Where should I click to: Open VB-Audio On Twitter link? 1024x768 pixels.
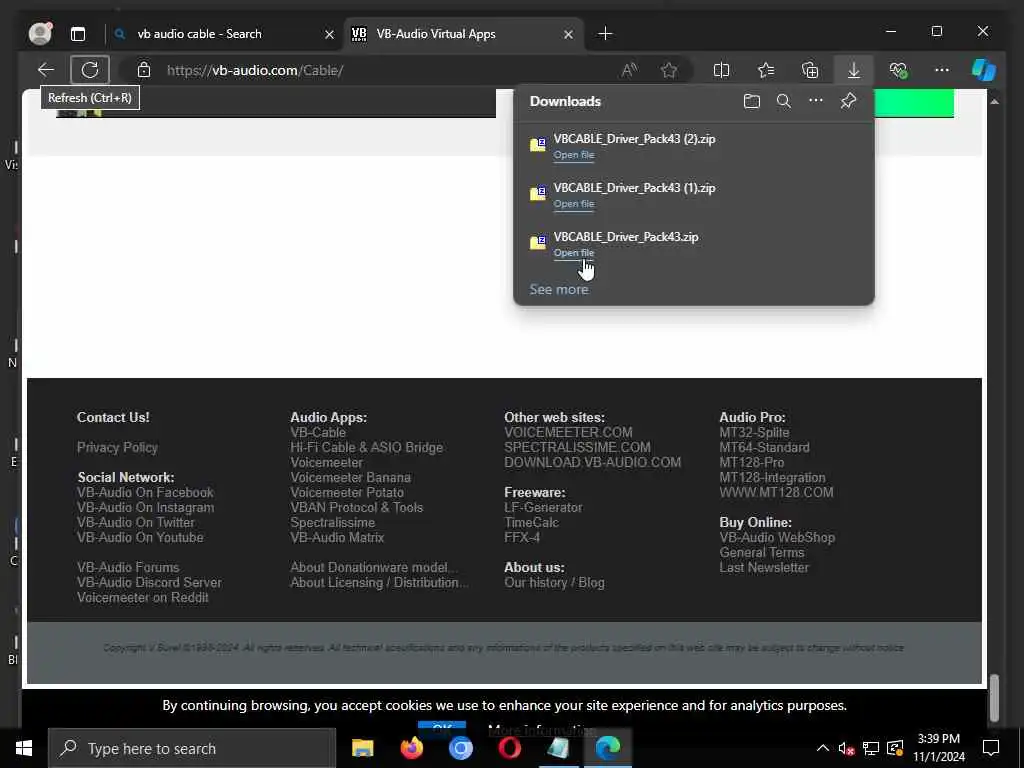(x=135, y=522)
